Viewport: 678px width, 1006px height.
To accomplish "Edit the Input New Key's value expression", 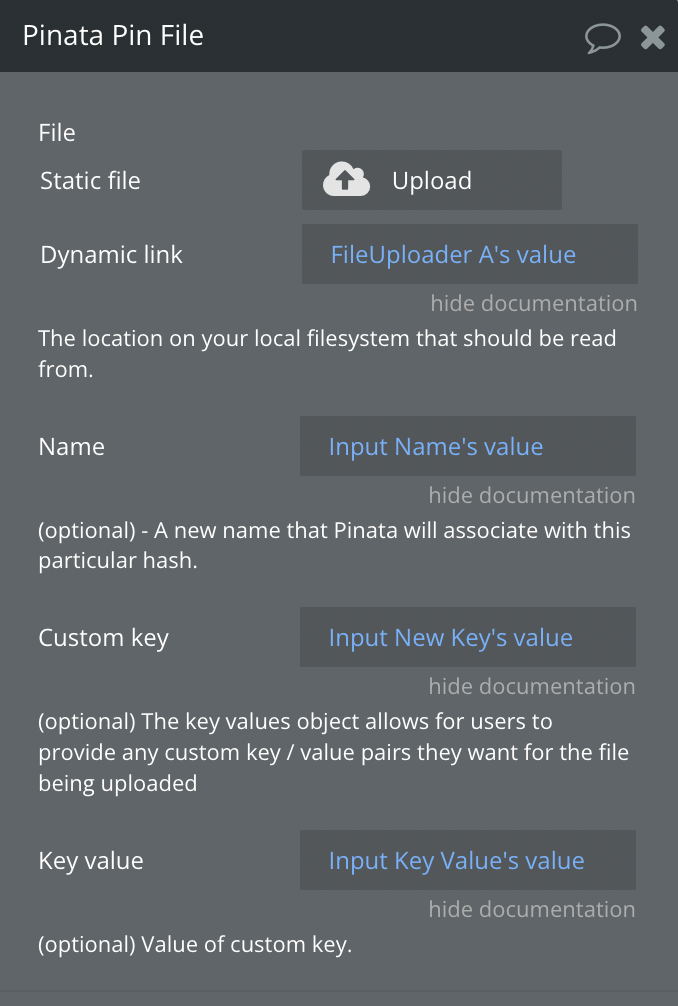I will point(468,637).
